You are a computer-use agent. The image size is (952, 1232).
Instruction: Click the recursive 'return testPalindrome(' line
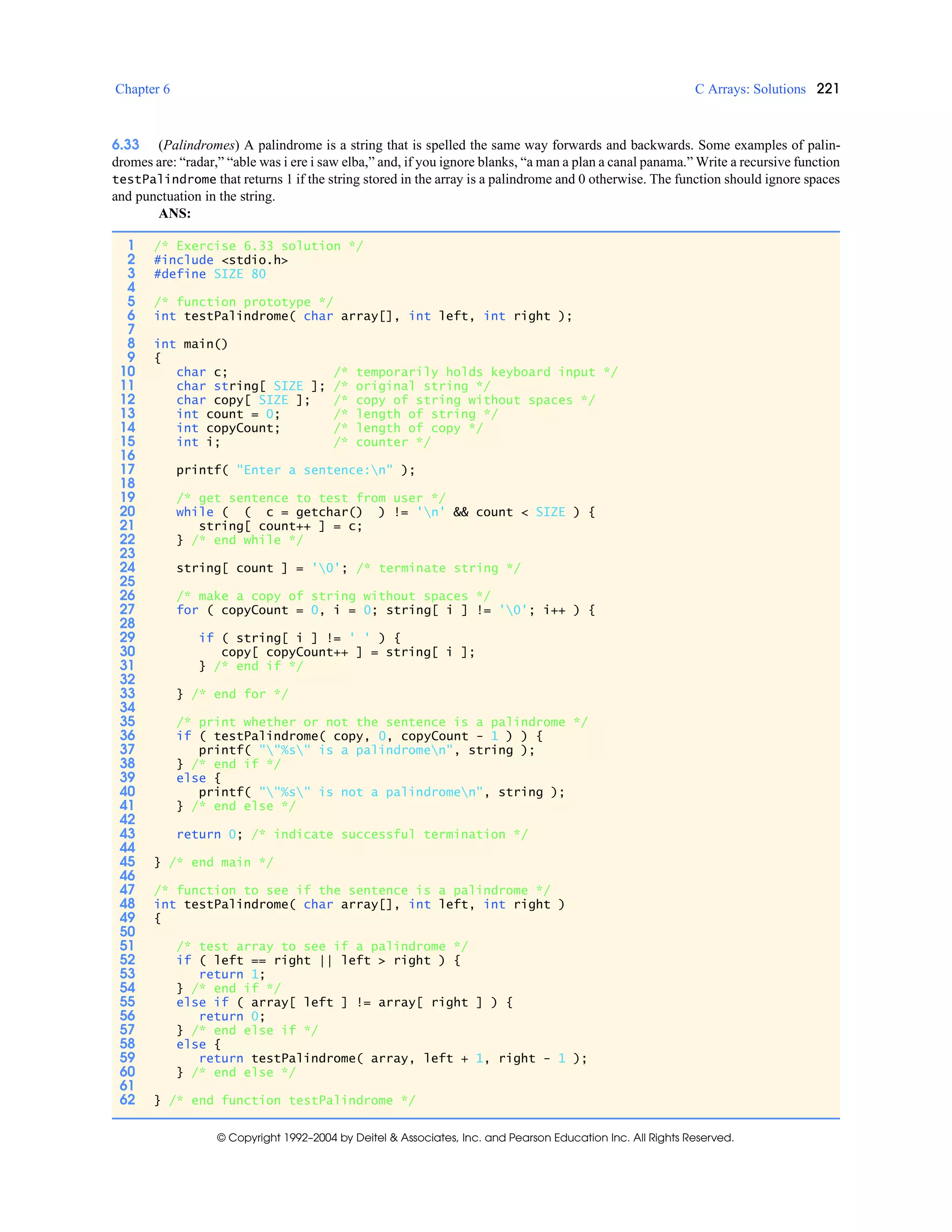point(393,1058)
